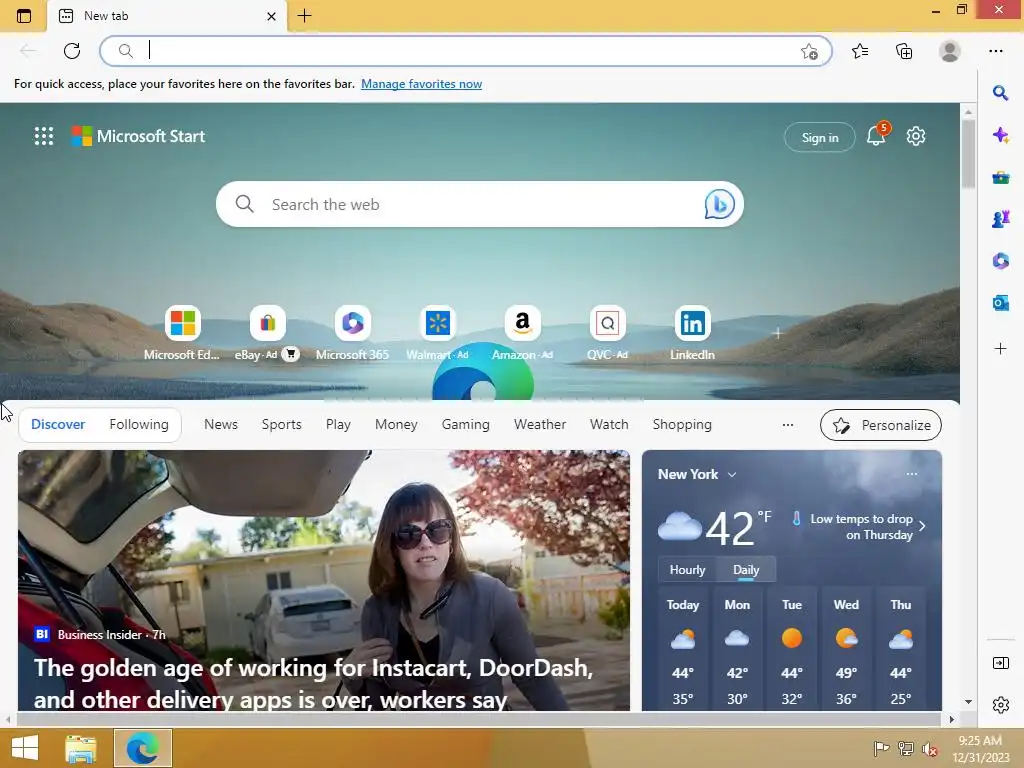Image resolution: width=1024 pixels, height=768 pixels.
Task: Open the tab actions menu icon
Action: (x=24, y=16)
